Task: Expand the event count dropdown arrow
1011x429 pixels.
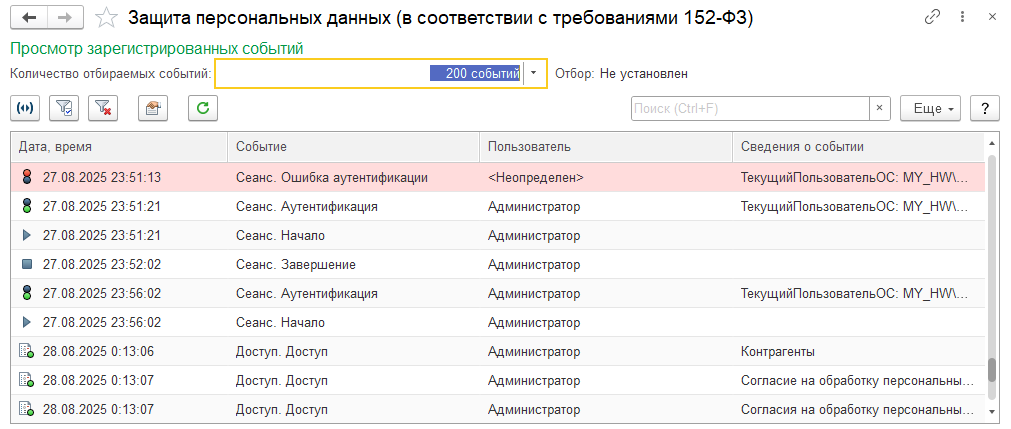Action: coord(535,73)
